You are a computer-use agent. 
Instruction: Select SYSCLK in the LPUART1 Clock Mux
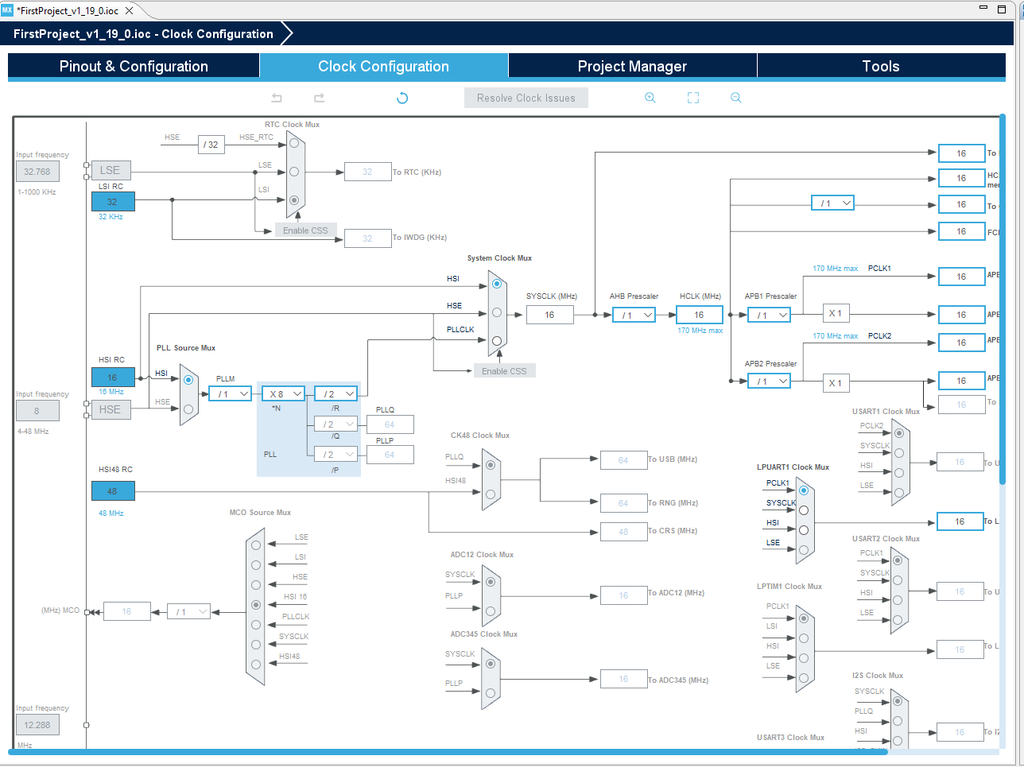(x=803, y=508)
